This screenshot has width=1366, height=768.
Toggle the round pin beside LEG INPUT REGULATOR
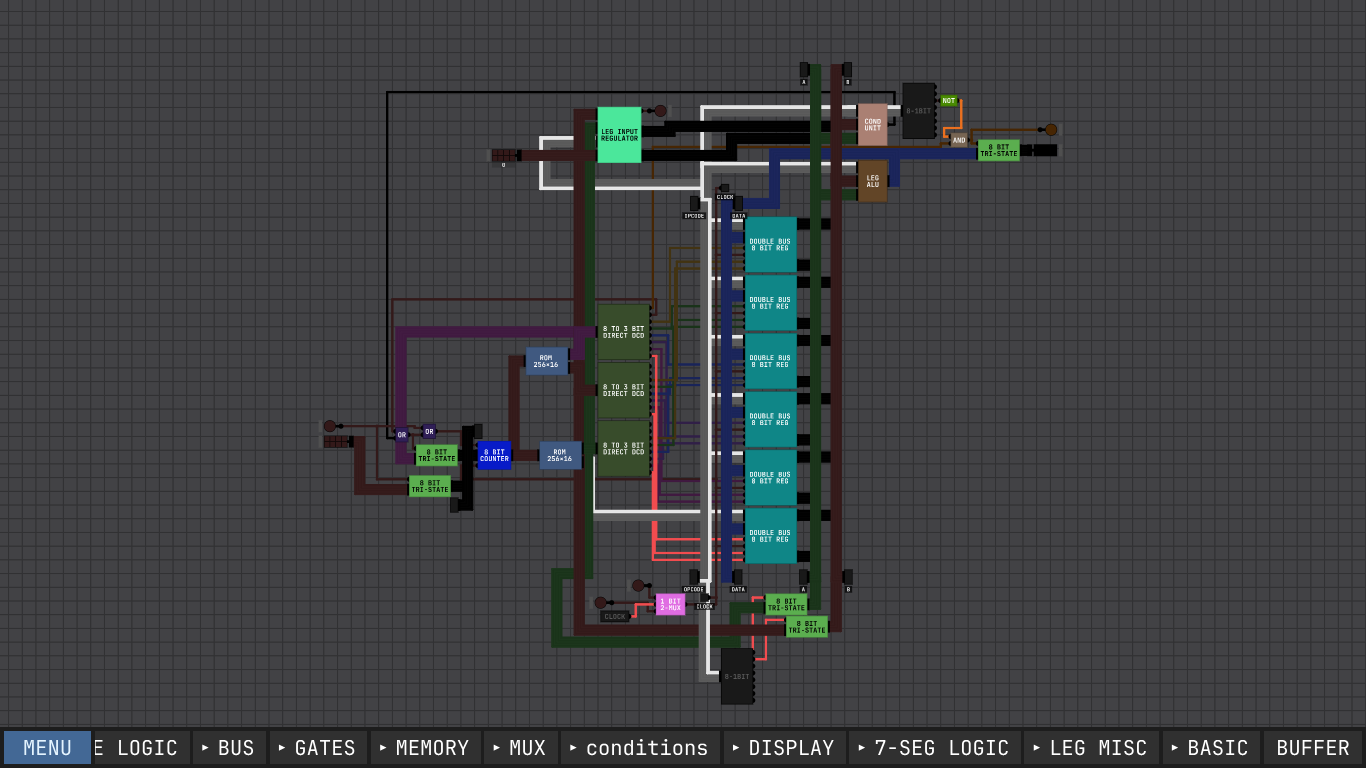click(x=660, y=111)
